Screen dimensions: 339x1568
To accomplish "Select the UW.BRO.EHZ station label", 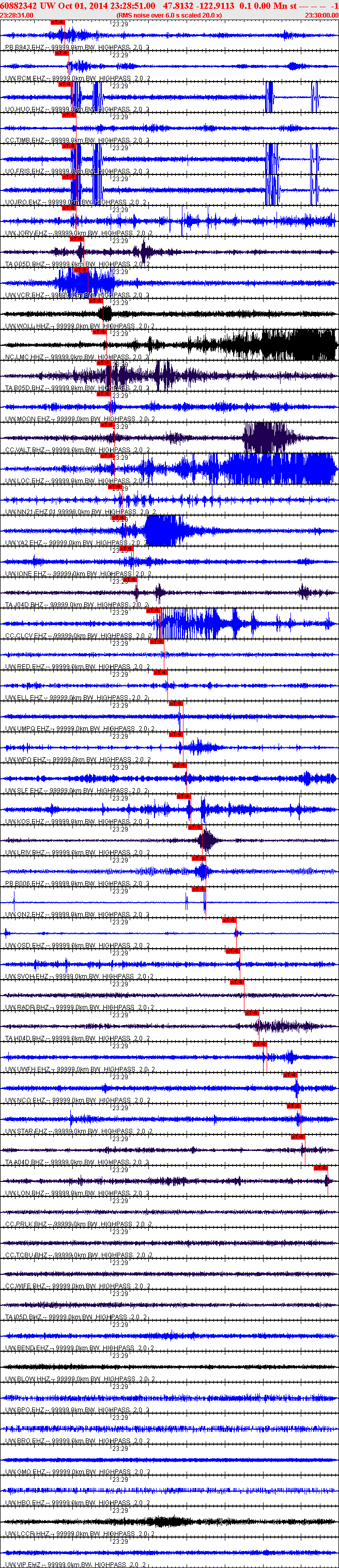I will click(77, 1442).
